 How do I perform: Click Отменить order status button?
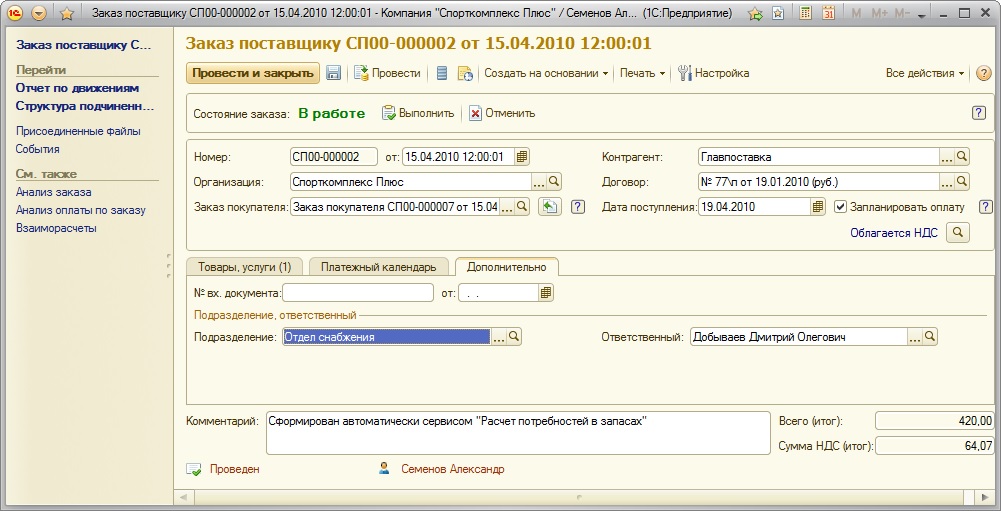pyautogui.click(x=502, y=113)
